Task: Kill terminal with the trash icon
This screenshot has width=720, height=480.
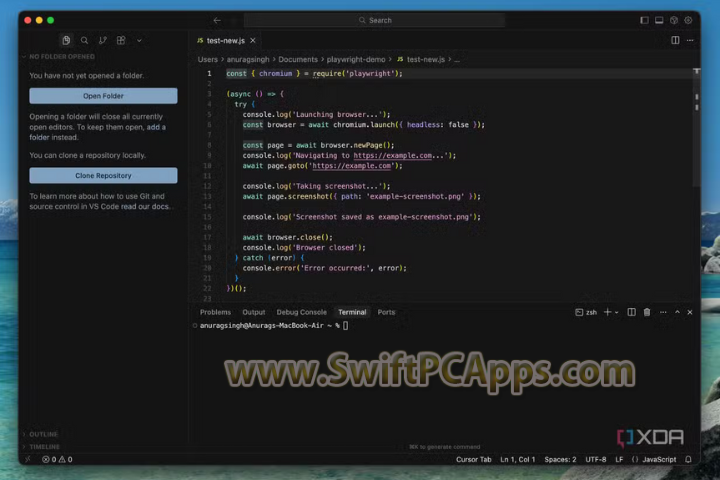Action: [647, 312]
